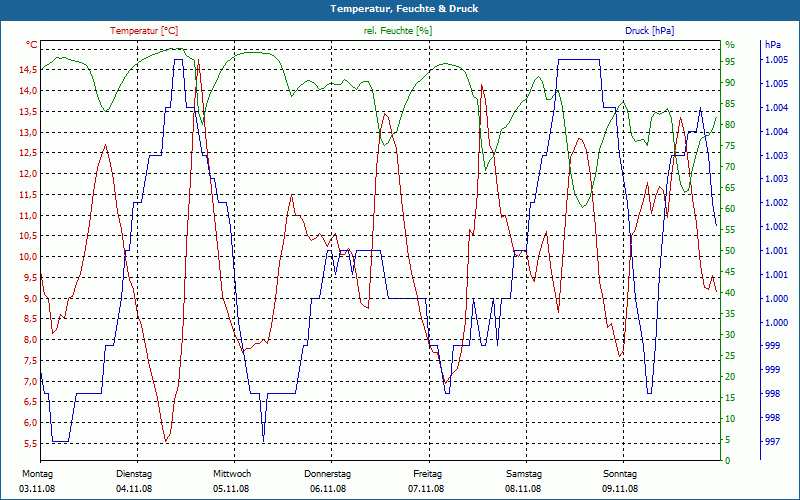
Task: Click the green "90" humidity axis value
Action: click(730, 83)
